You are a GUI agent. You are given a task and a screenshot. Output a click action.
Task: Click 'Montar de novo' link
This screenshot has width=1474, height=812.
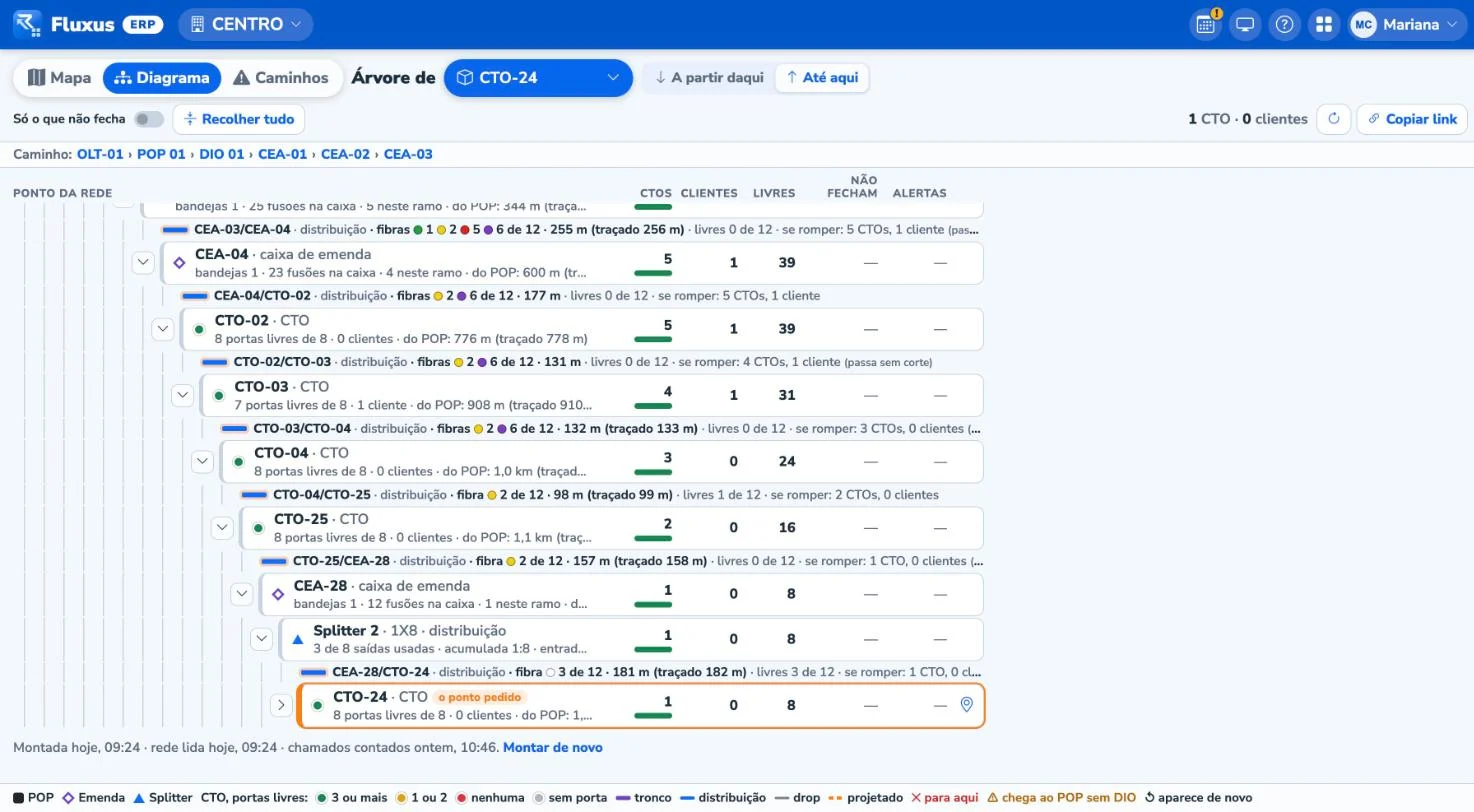click(x=553, y=747)
